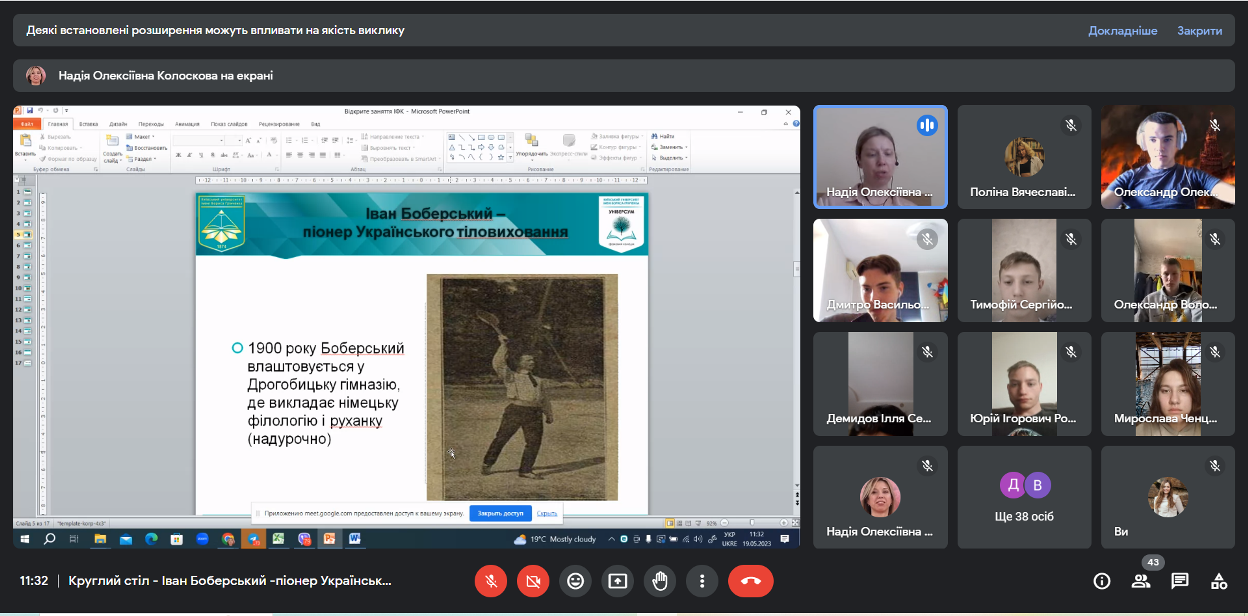Open meeting details info icon
This screenshot has height=616, width=1248.
pyautogui.click(x=1102, y=581)
